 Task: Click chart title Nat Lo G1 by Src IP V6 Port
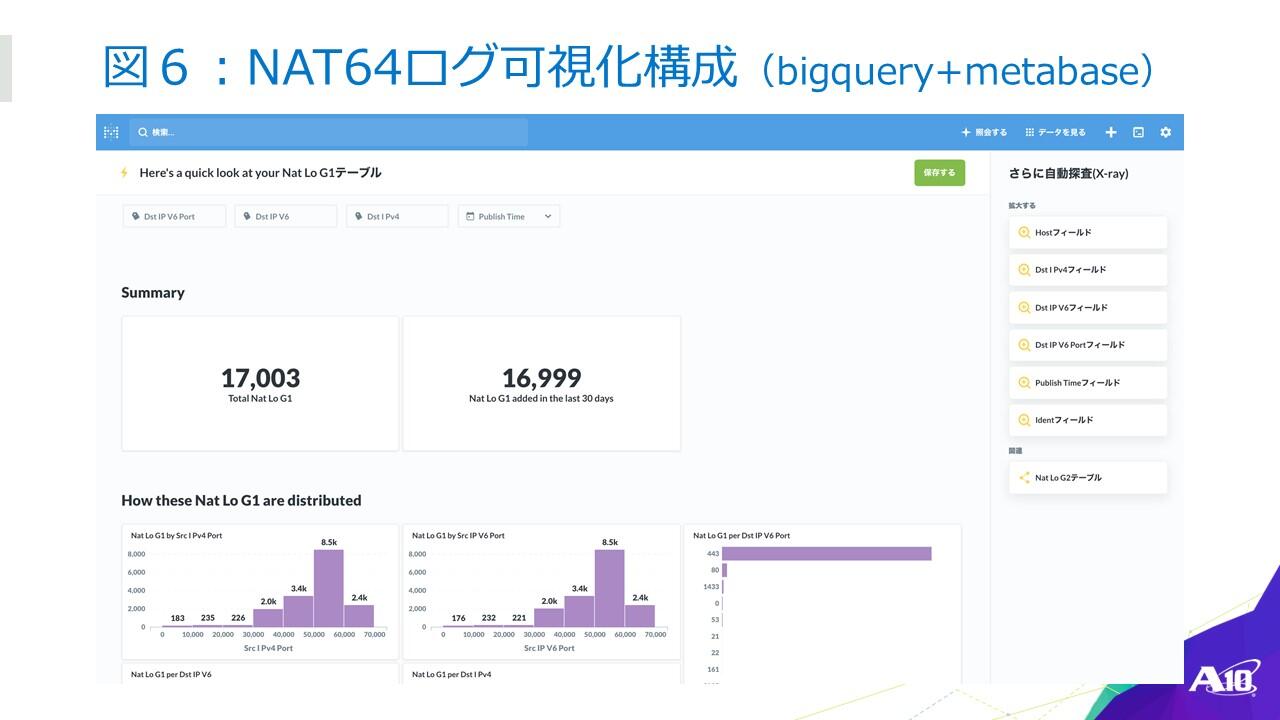point(458,535)
